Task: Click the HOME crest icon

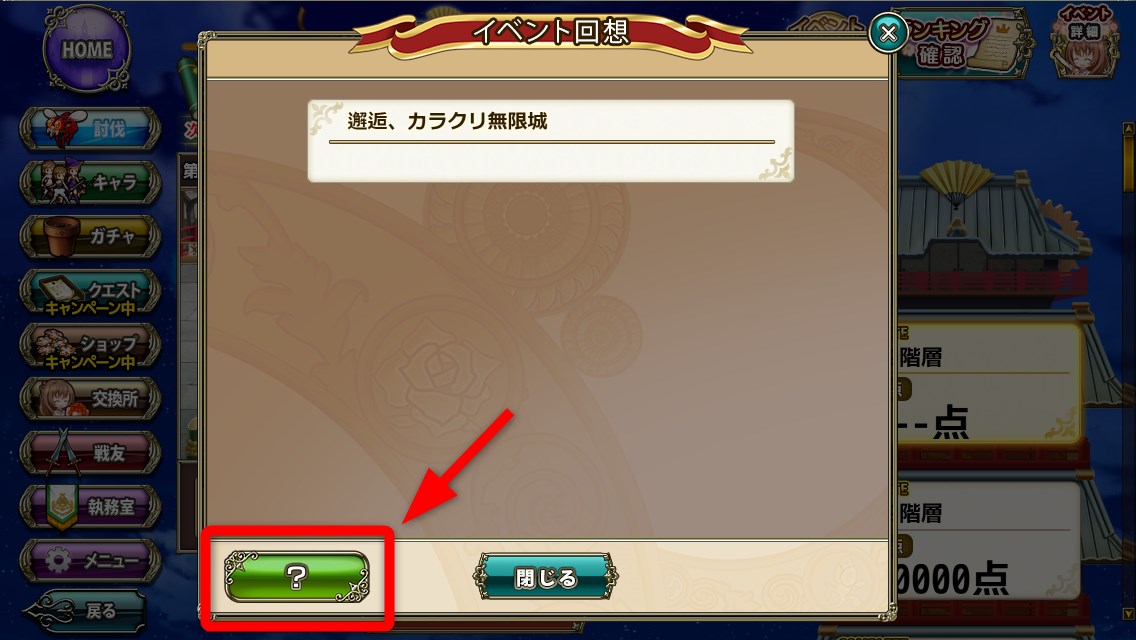Action: (87, 49)
